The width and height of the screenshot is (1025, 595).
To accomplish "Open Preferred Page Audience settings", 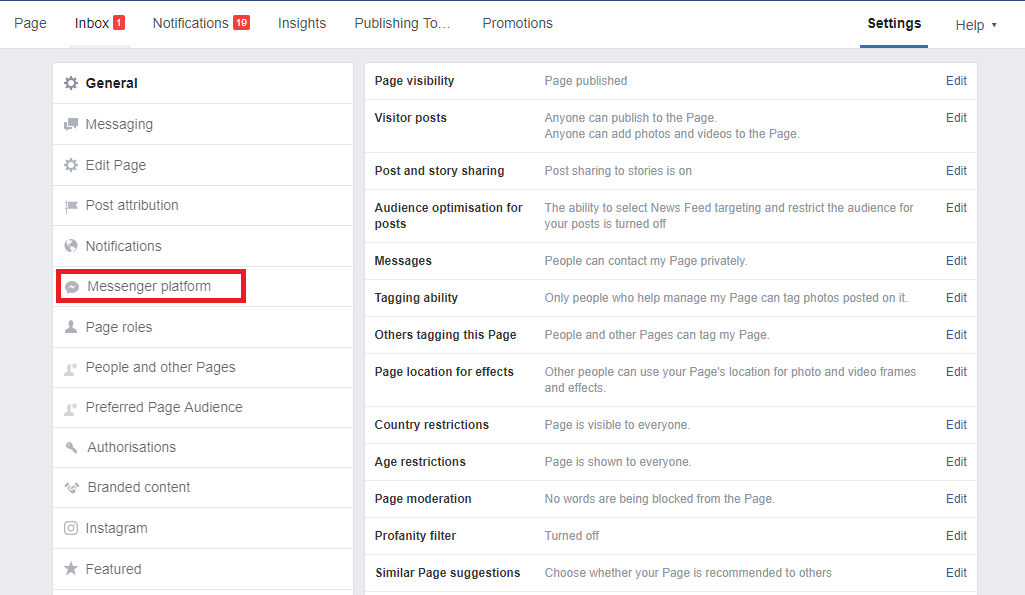I will pyautogui.click(x=164, y=407).
